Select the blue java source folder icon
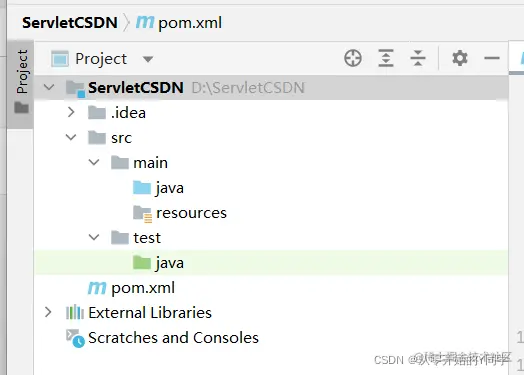 pyautogui.click(x=142, y=188)
